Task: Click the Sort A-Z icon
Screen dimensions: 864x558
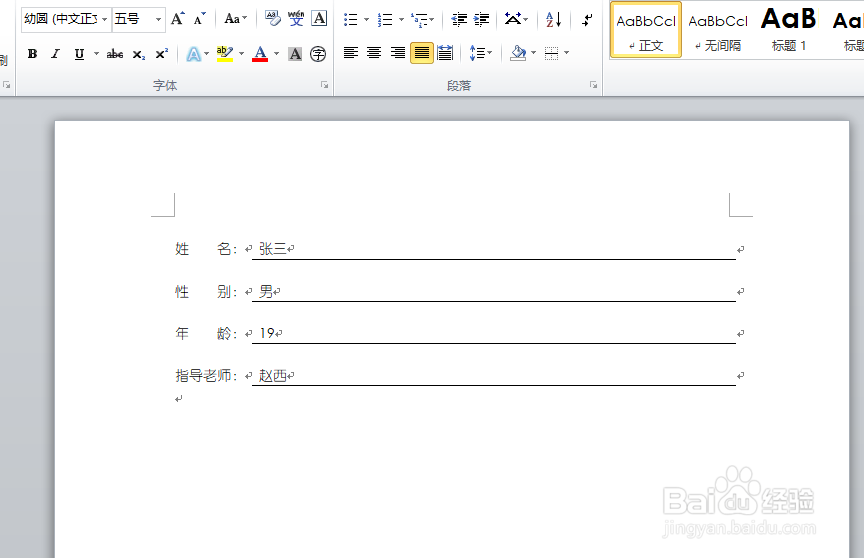Action: point(553,20)
